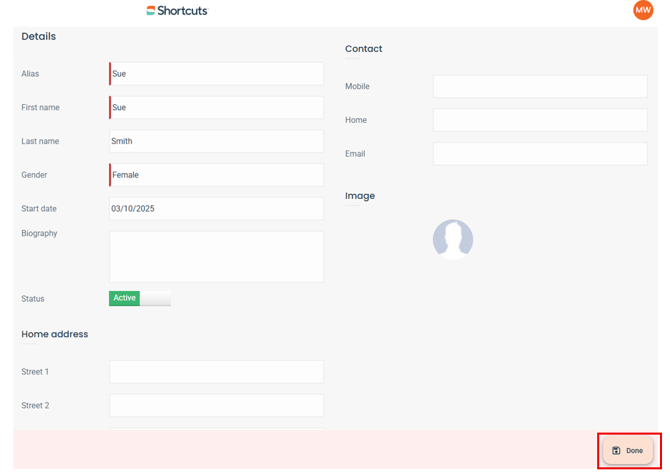Click the Shortcuts logo
Screen dimensions: 670x474
tap(177, 11)
